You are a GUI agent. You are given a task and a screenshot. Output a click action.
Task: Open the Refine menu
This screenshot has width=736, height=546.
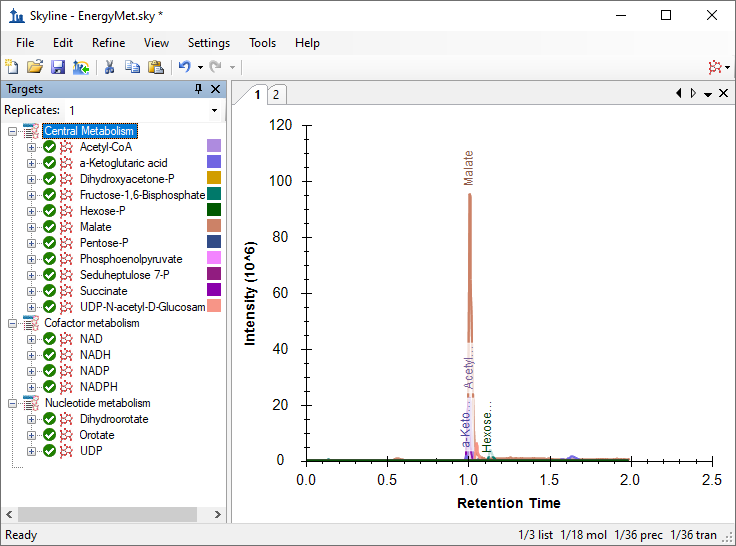(108, 43)
